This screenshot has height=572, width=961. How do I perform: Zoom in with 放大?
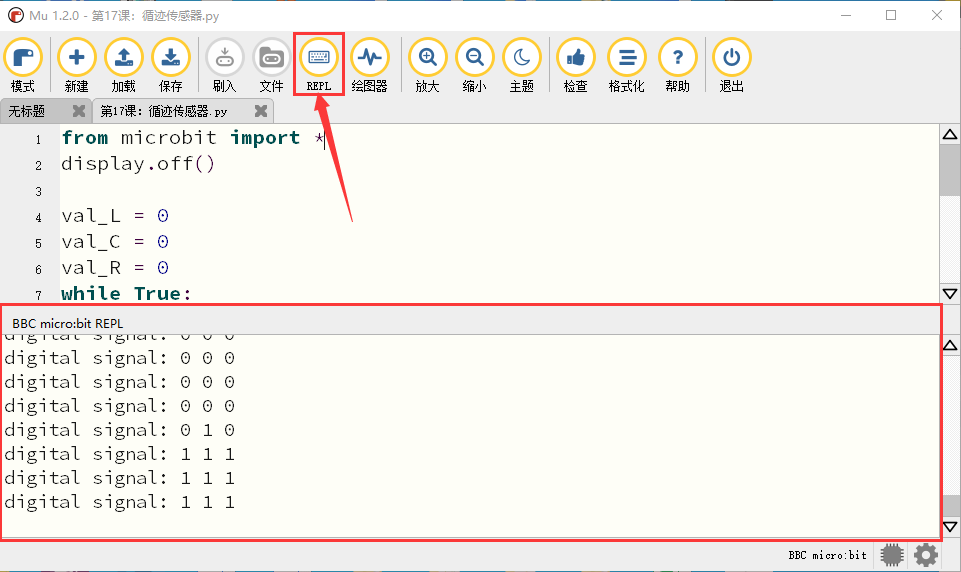(x=427, y=65)
